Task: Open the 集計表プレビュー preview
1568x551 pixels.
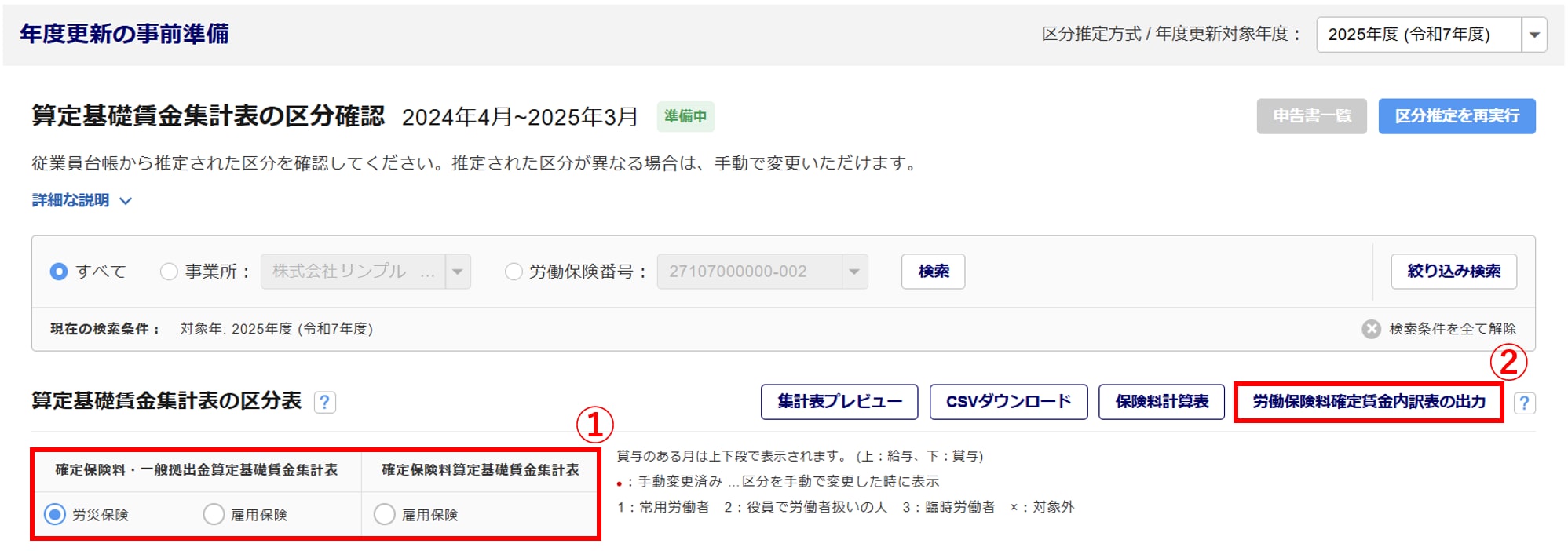Action: [x=839, y=402]
